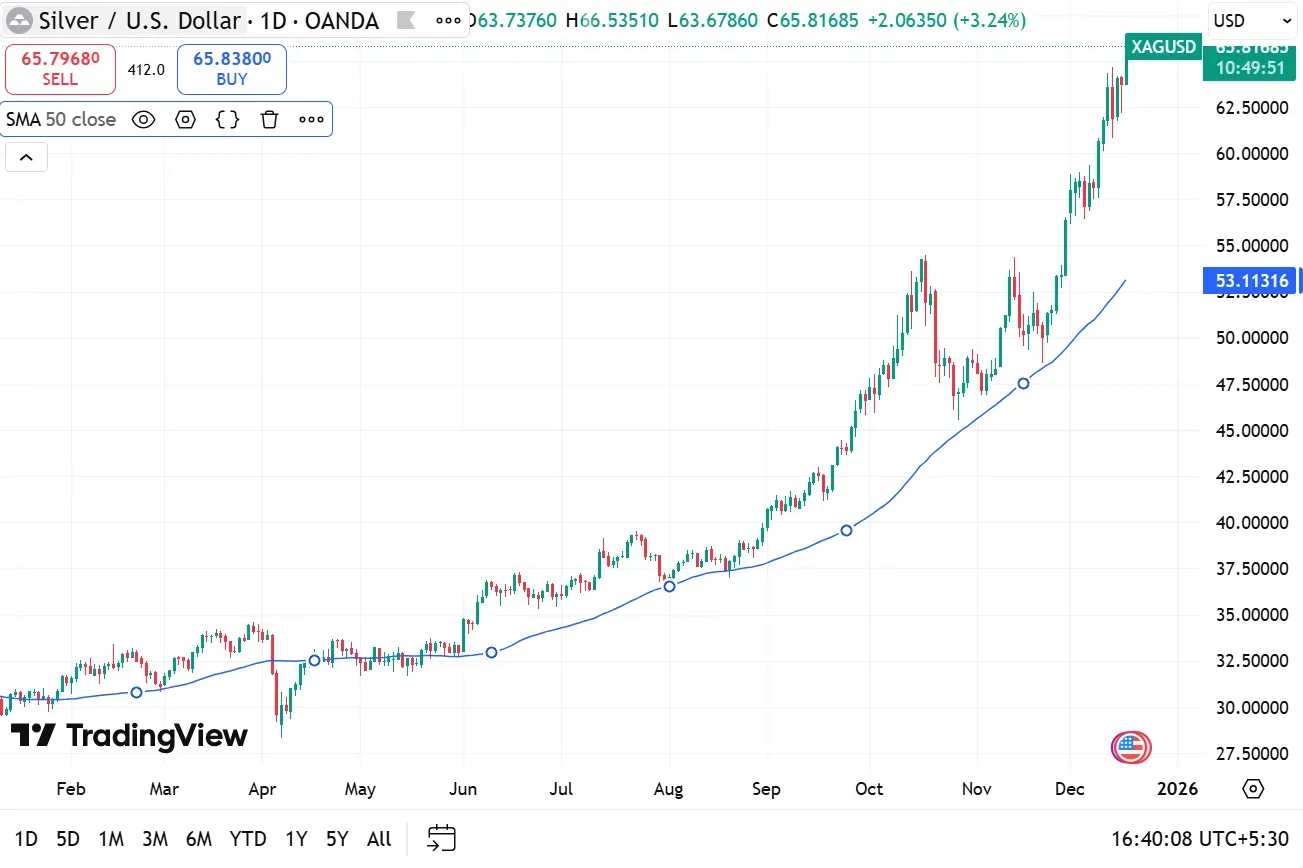Open the USD currency dropdown
This screenshot has height=868, width=1303.
click(x=1251, y=20)
